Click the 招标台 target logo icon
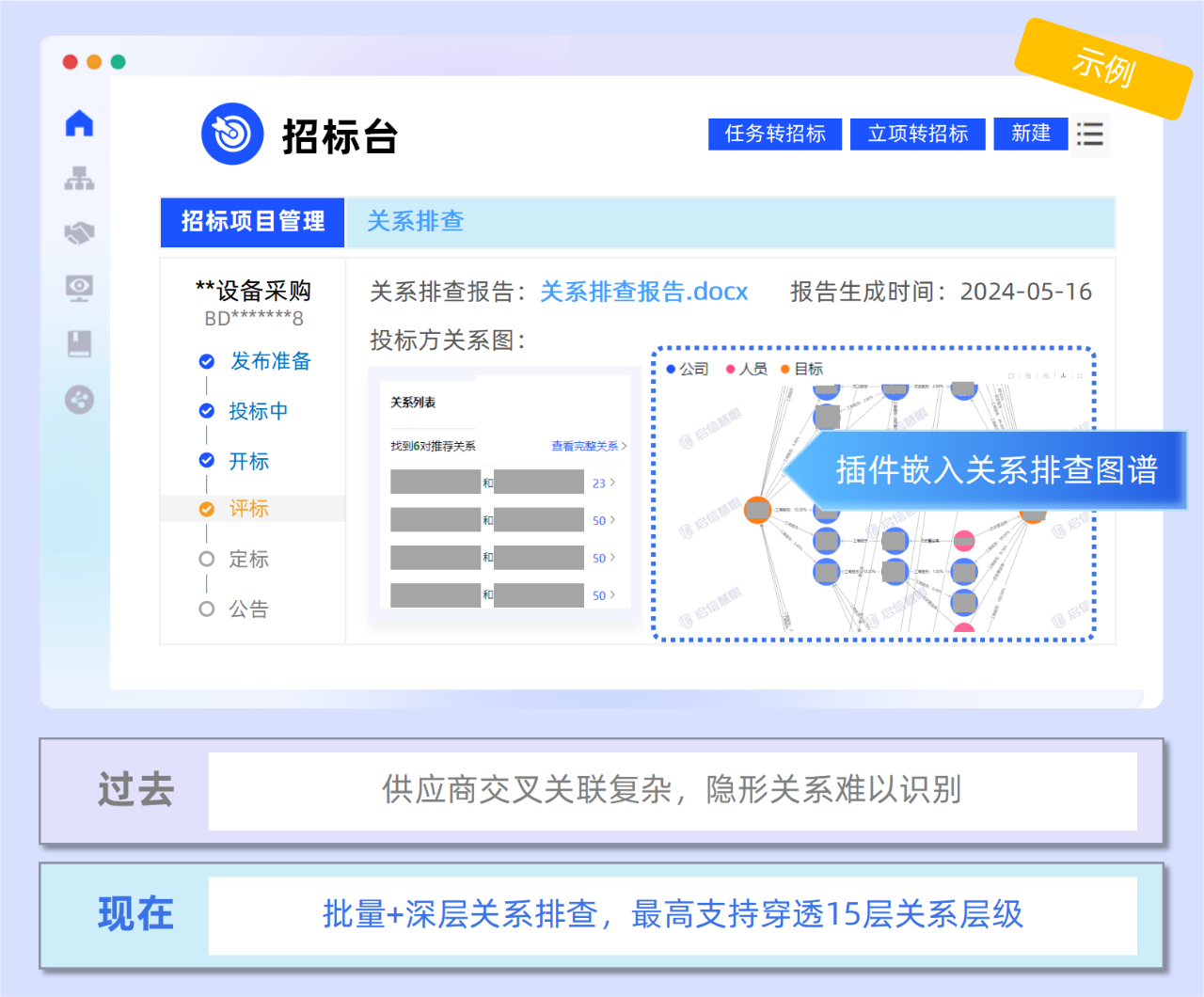Viewport: 1204px width, 997px height. pyautogui.click(x=231, y=134)
